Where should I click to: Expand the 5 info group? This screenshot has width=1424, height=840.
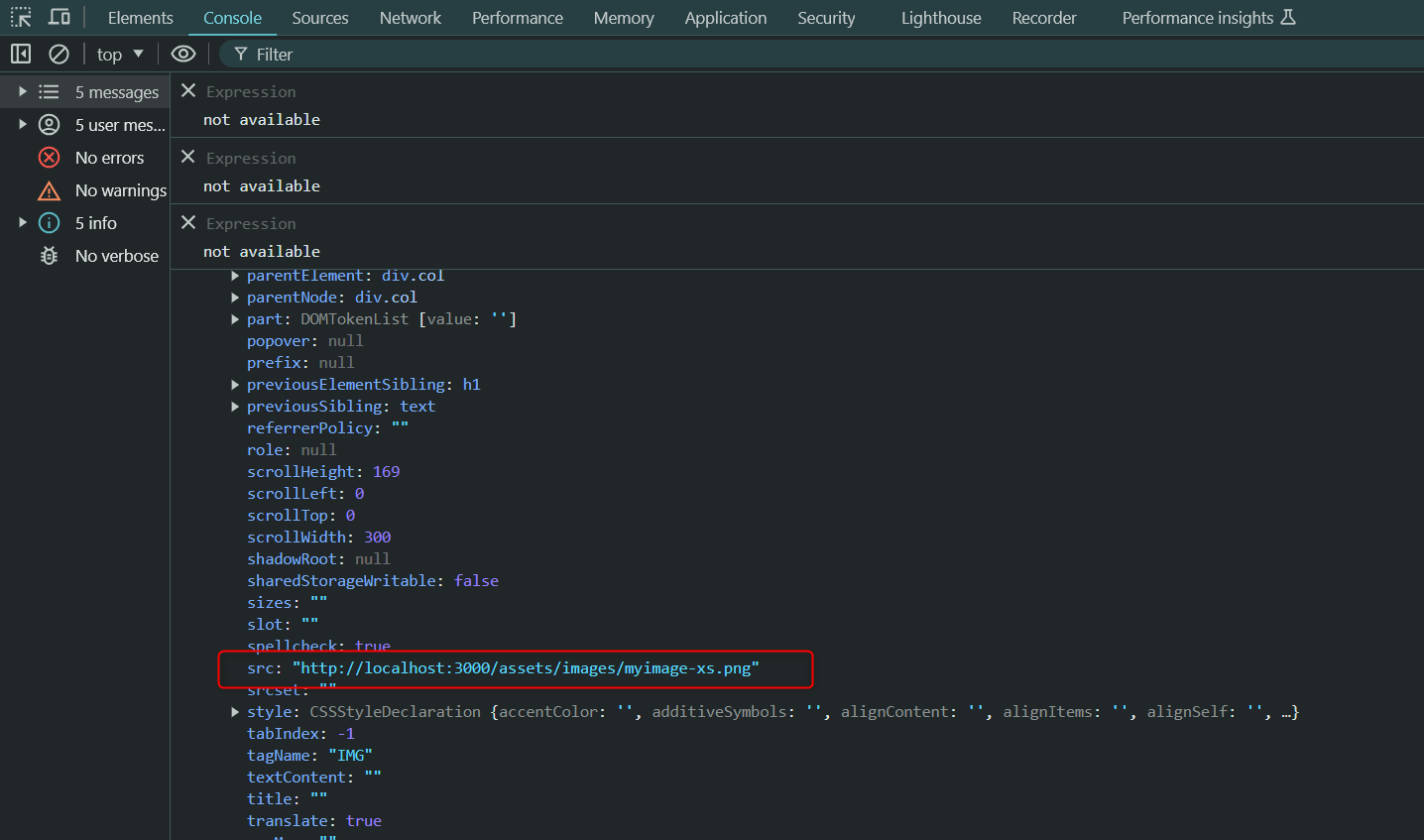23,222
